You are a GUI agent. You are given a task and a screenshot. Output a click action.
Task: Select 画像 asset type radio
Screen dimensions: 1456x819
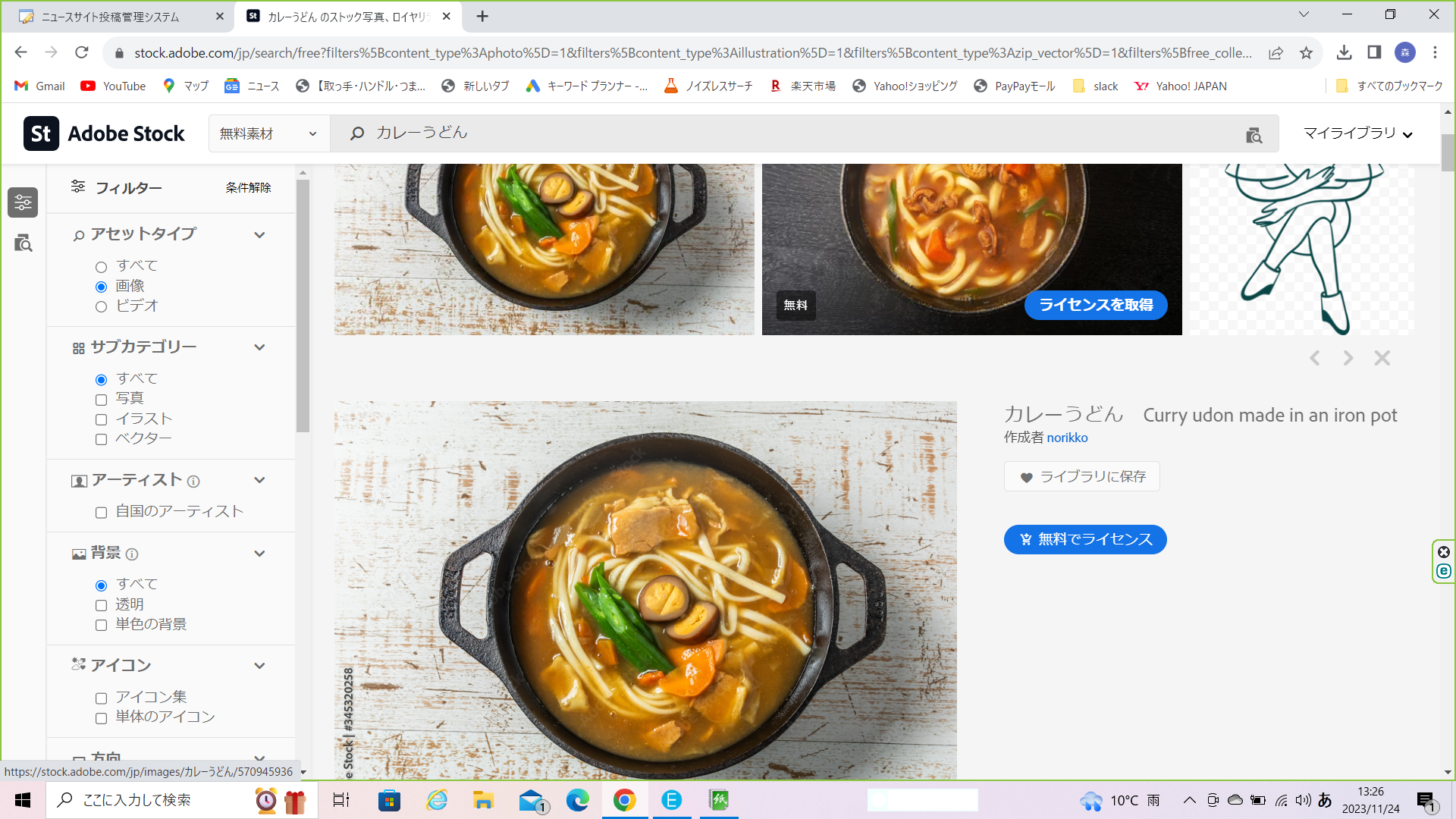point(101,287)
